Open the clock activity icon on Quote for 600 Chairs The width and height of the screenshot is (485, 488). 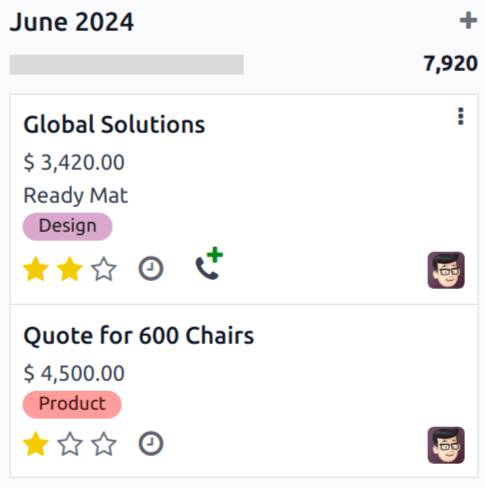pos(151,444)
